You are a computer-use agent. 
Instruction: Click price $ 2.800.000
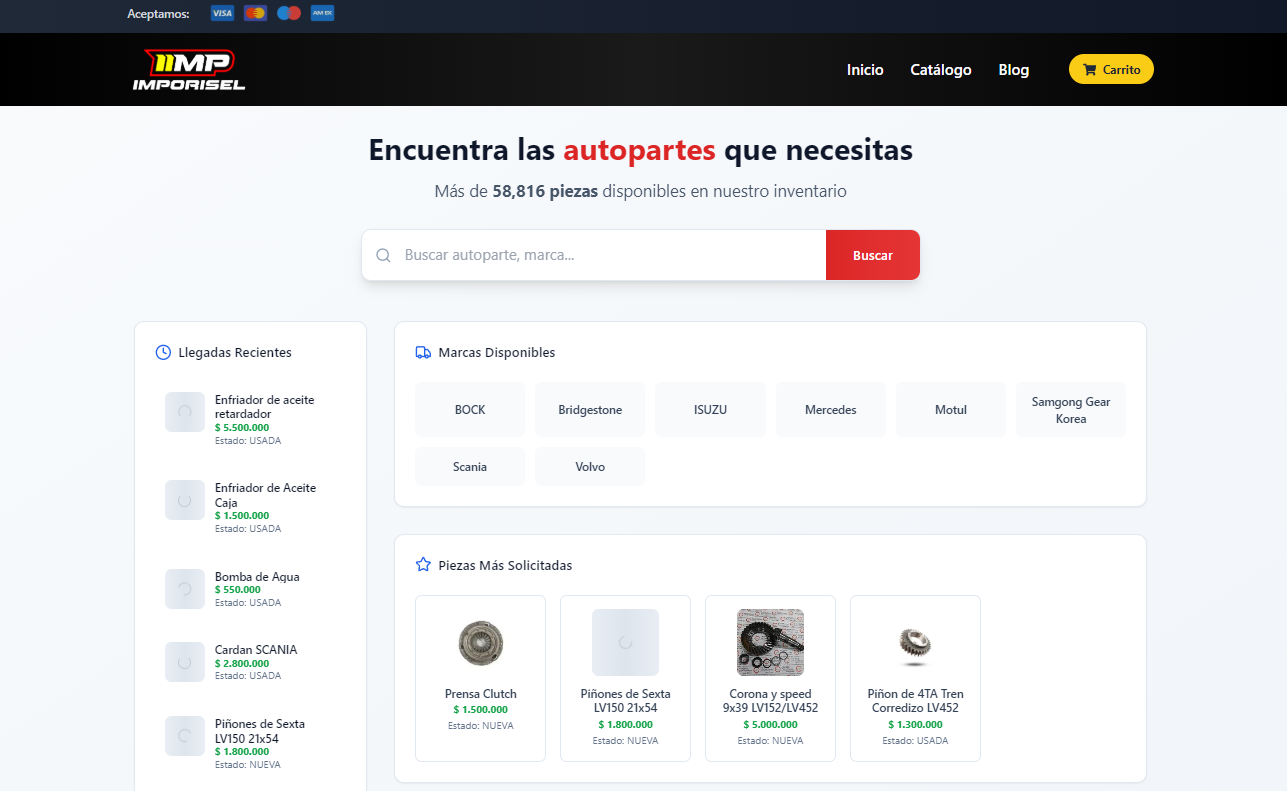pyautogui.click(x=242, y=663)
